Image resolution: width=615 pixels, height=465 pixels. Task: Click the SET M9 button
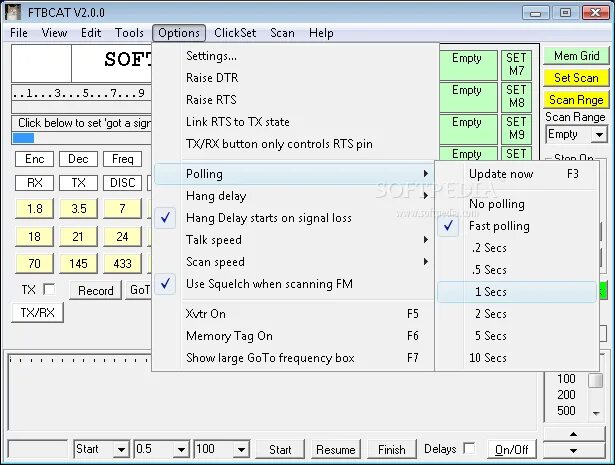[516, 129]
